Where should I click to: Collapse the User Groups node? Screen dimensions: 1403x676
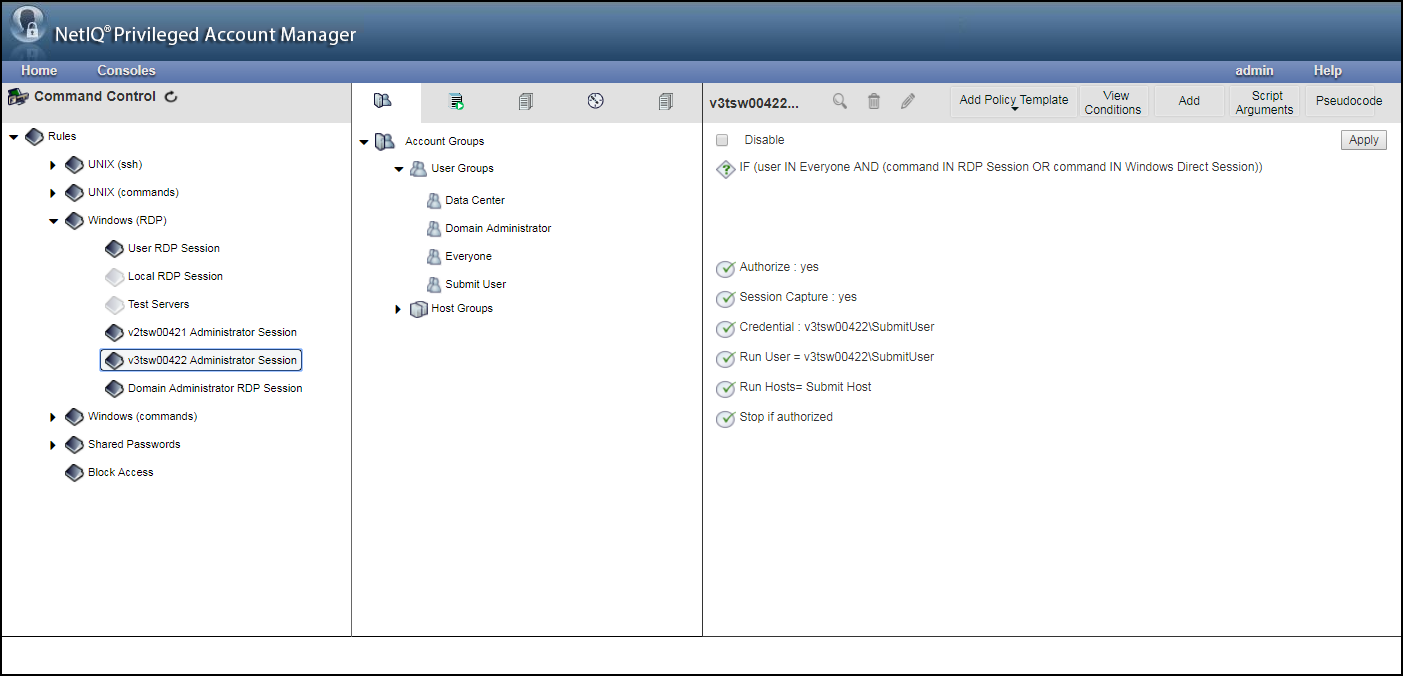(x=398, y=169)
